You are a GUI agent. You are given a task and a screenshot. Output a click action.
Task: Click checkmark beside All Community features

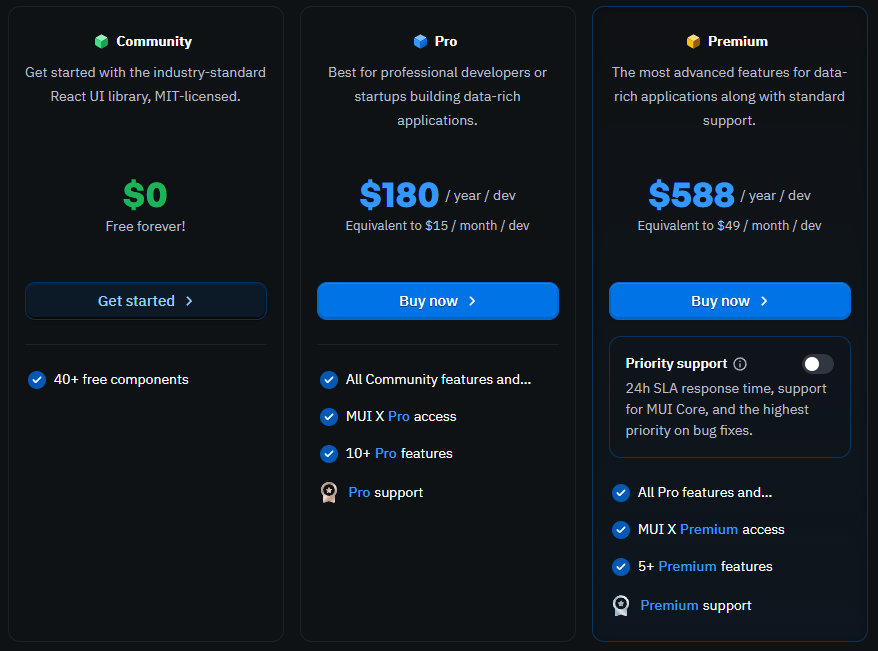coord(329,380)
